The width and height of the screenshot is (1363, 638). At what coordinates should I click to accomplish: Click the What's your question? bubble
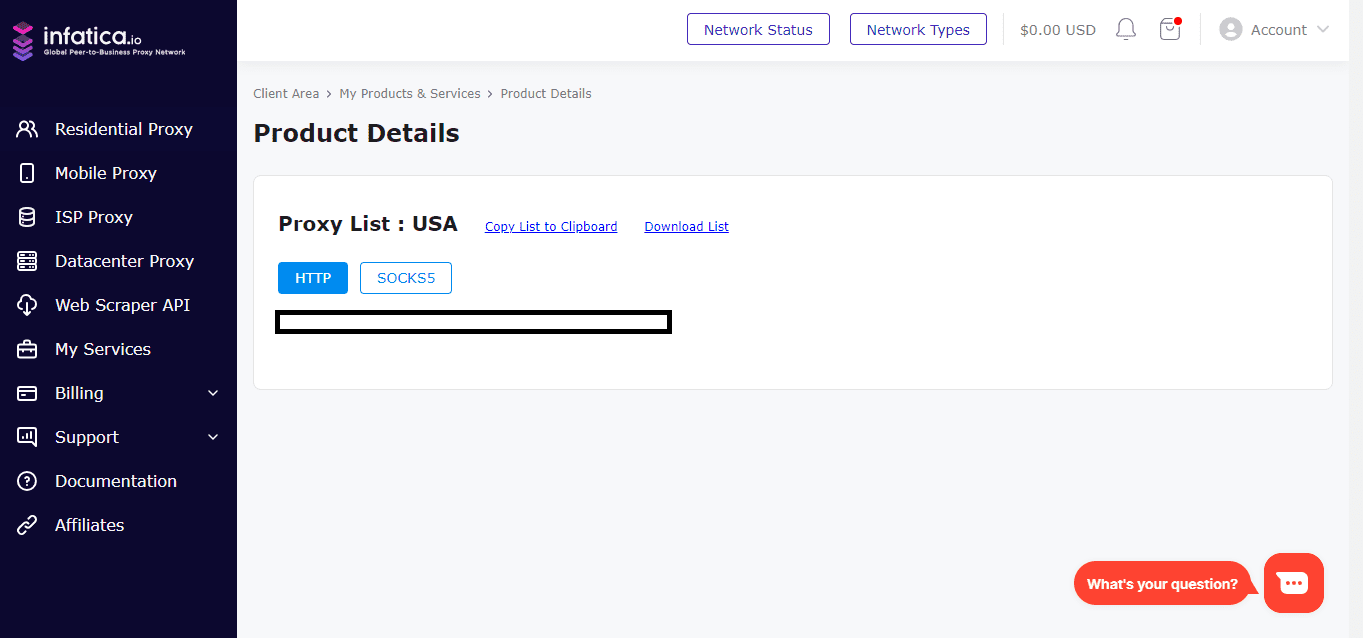(x=1163, y=584)
